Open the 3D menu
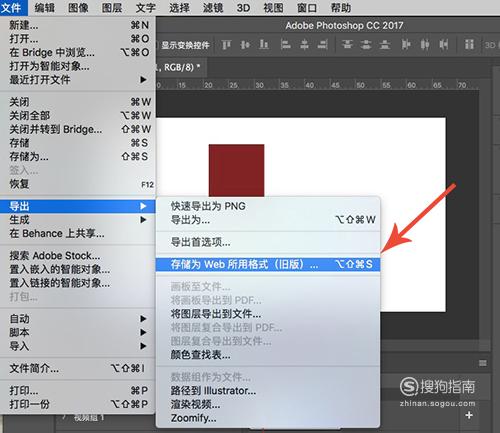500x433 pixels. (243, 8)
